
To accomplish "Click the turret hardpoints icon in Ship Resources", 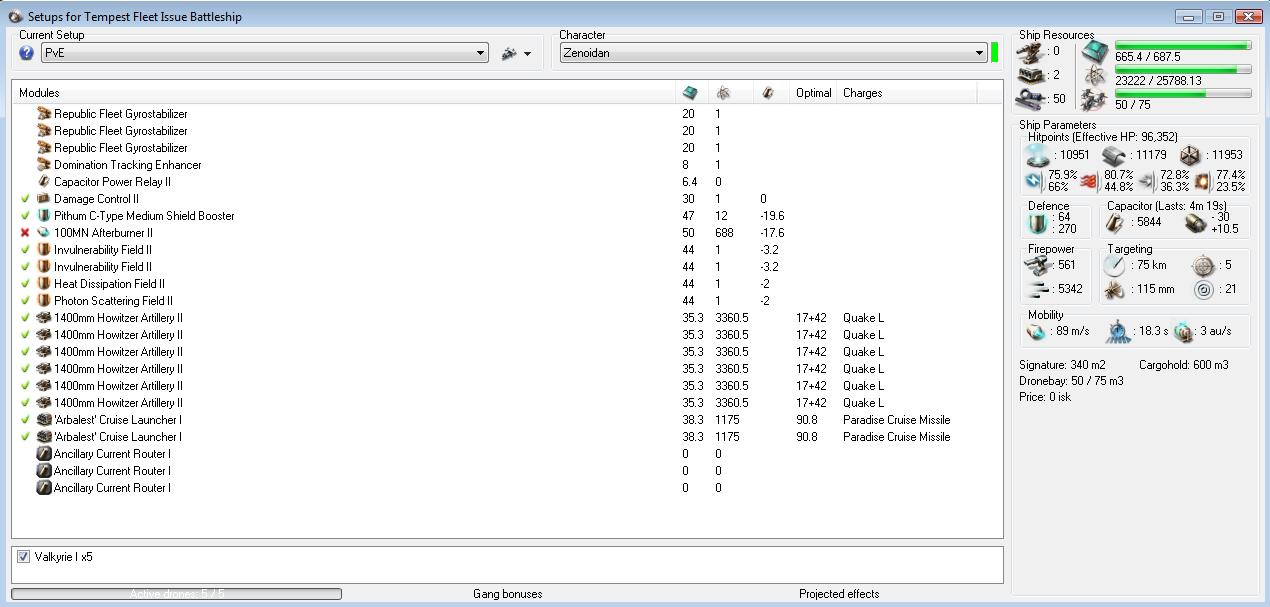I will 1030,51.
